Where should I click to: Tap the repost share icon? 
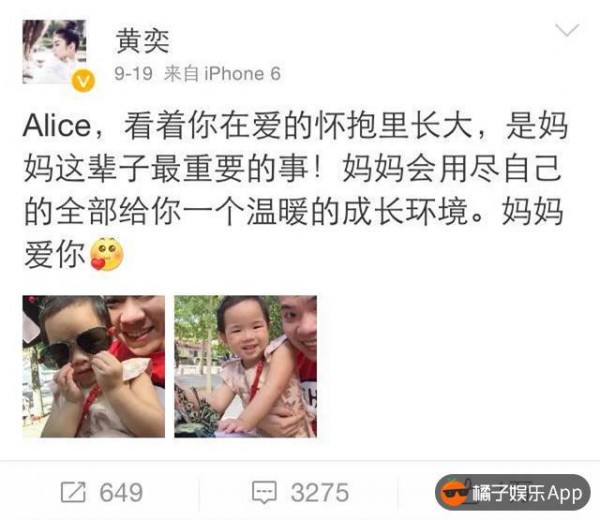click(73, 492)
